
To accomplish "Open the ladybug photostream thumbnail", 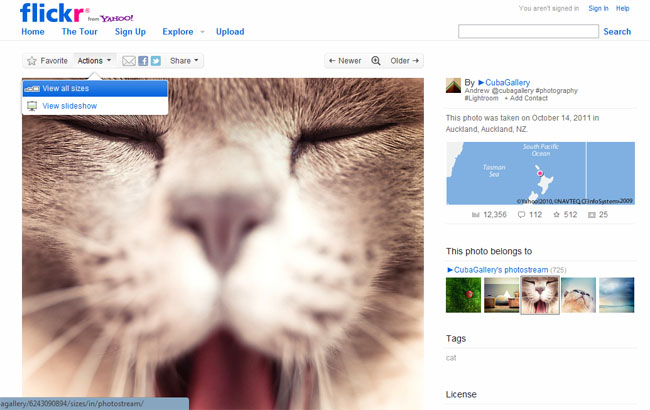I will click(463, 295).
